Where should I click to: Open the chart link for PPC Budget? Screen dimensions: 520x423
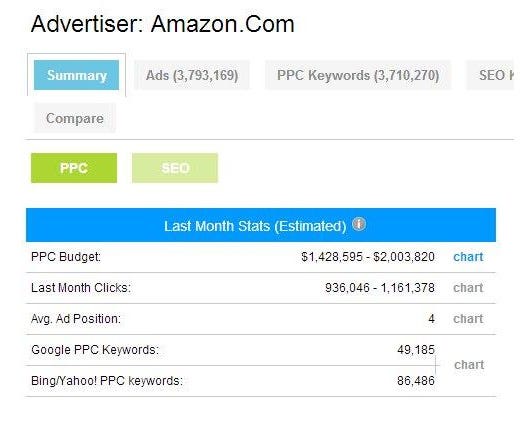(468, 257)
